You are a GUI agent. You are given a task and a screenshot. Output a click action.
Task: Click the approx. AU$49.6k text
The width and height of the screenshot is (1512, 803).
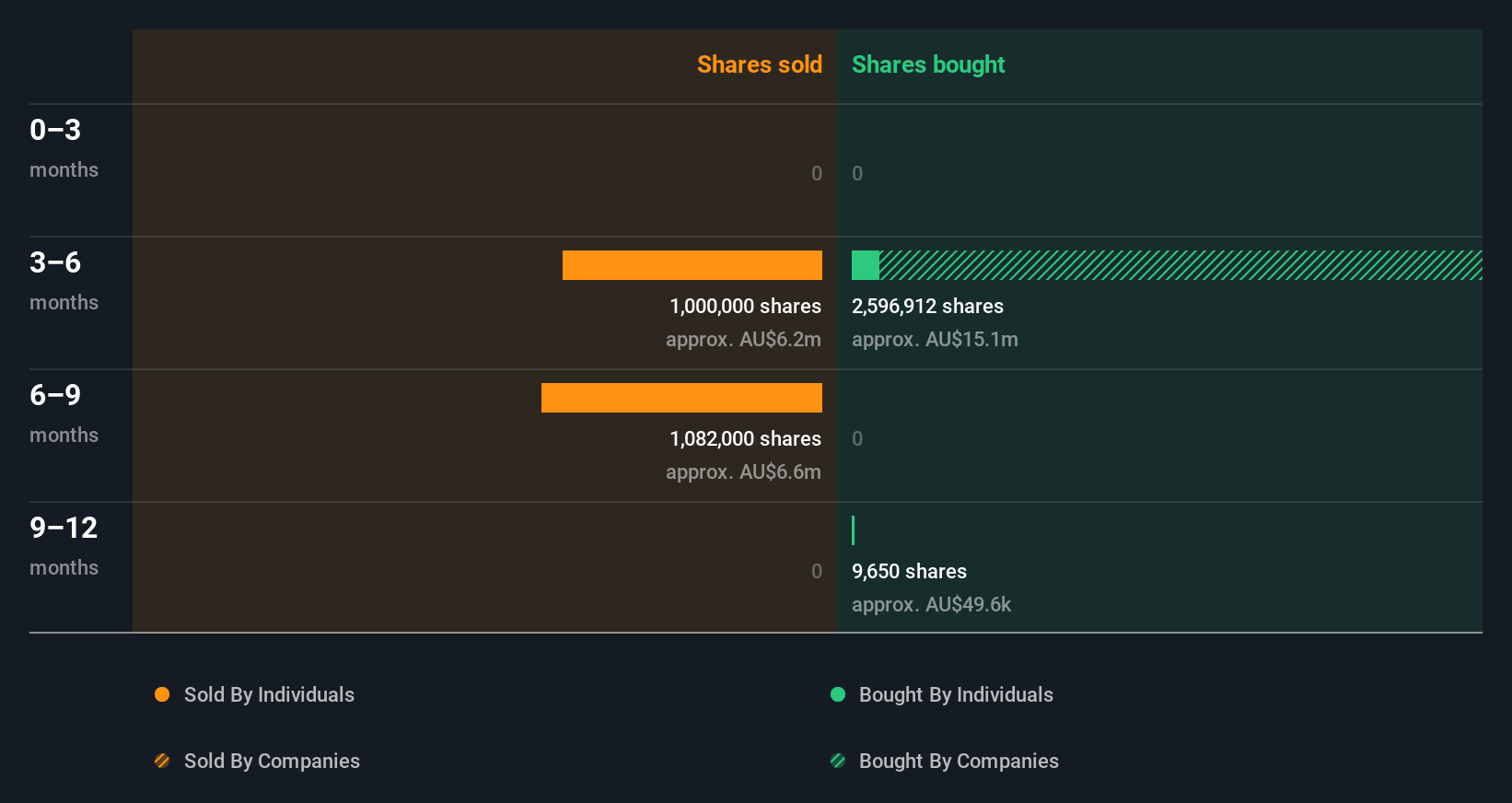931,605
